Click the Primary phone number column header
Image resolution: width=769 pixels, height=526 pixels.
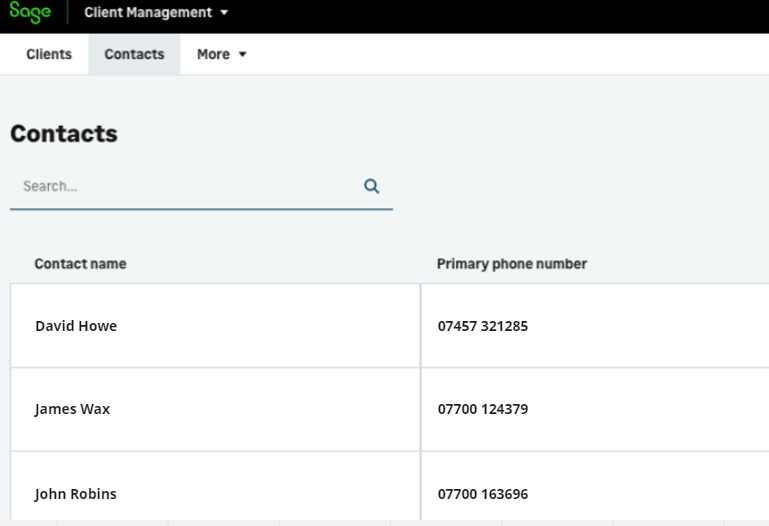click(x=511, y=264)
